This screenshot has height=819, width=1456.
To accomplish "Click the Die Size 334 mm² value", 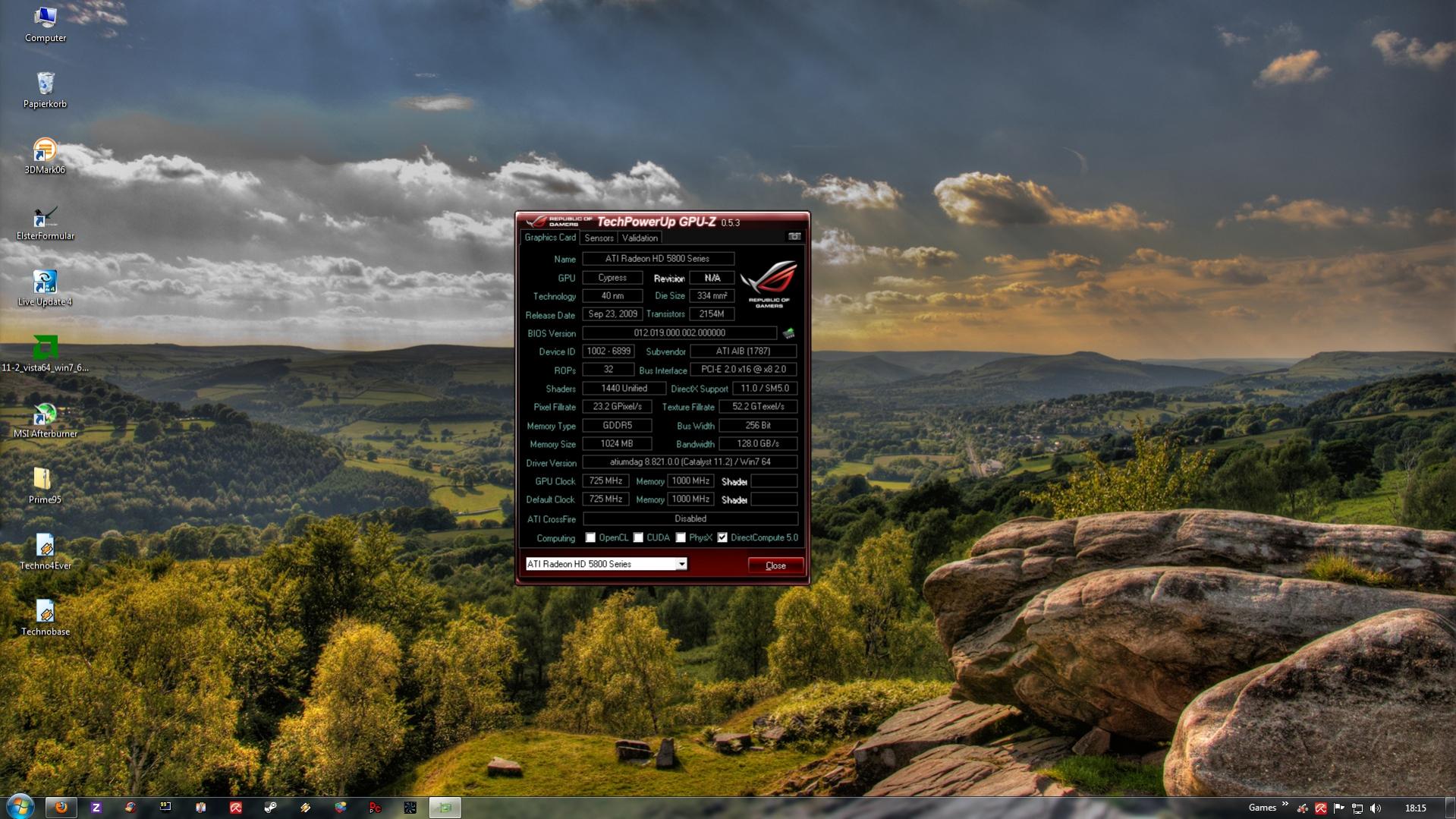I will point(712,296).
